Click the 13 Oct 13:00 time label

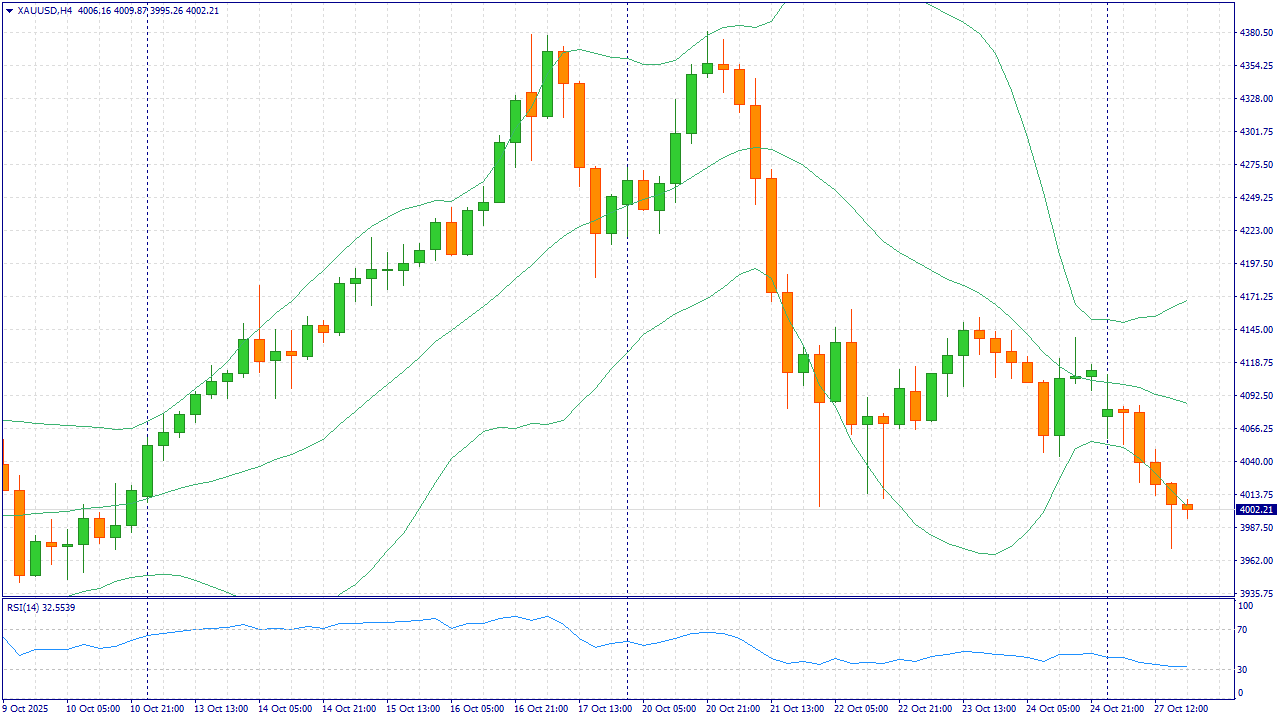click(x=220, y=709)
